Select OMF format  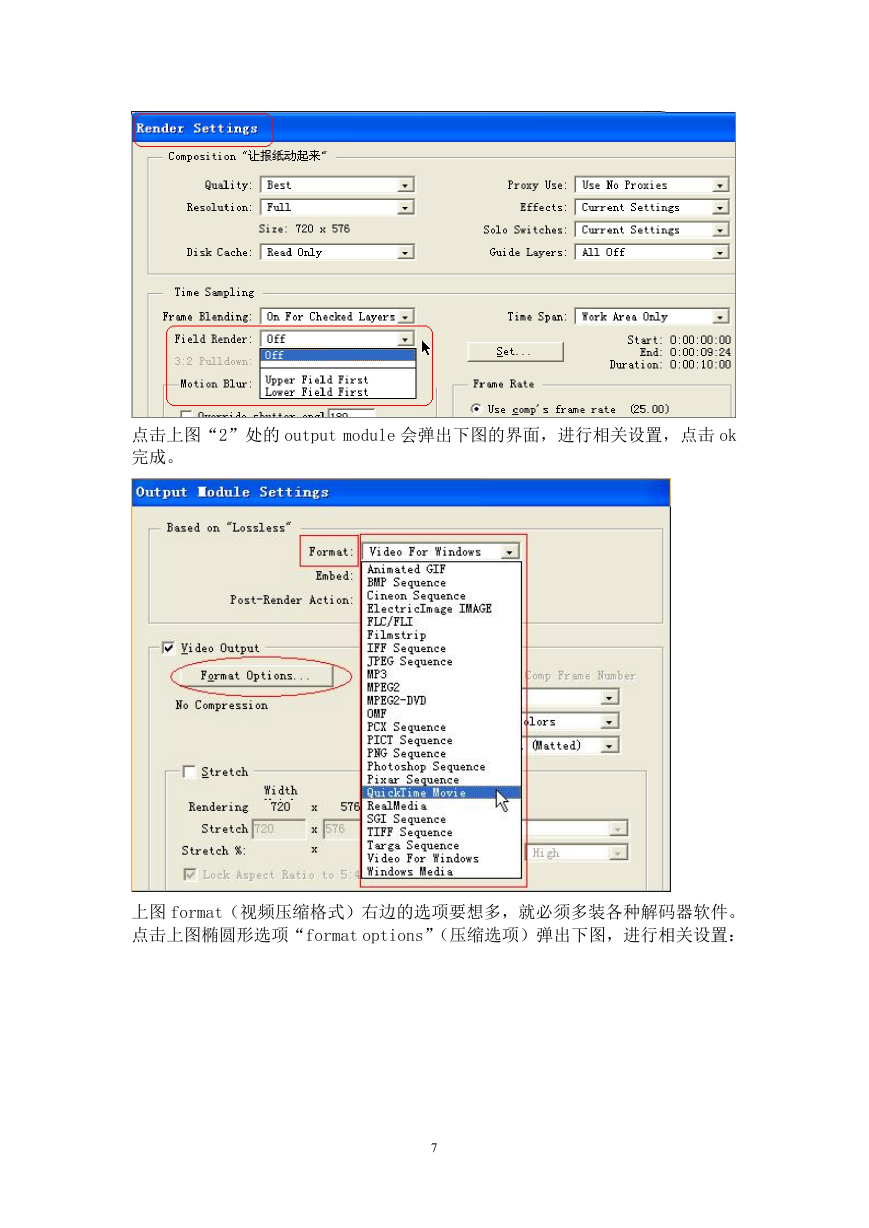click(x=441, y=714)
